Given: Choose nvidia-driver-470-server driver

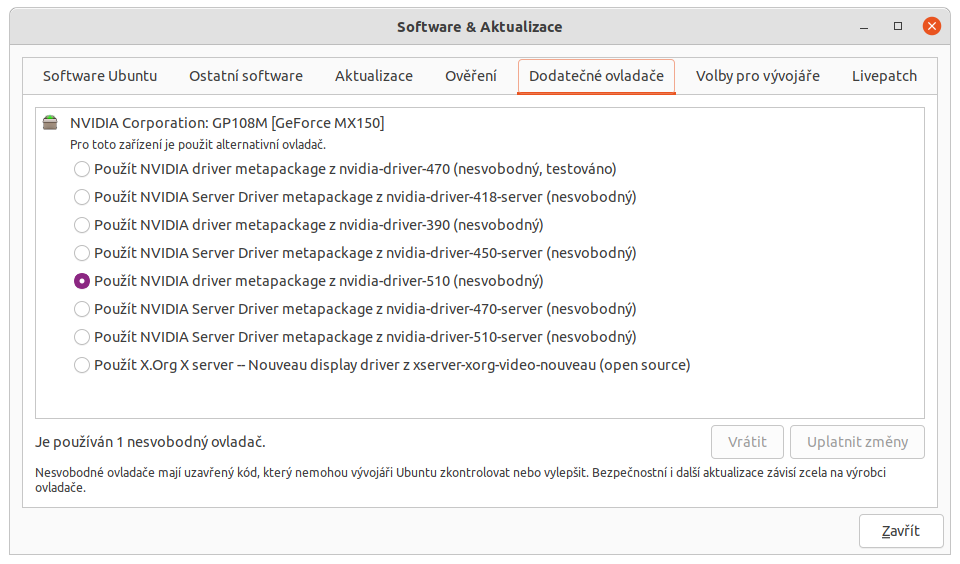Looking at the screenshot, I should (82, 309).
